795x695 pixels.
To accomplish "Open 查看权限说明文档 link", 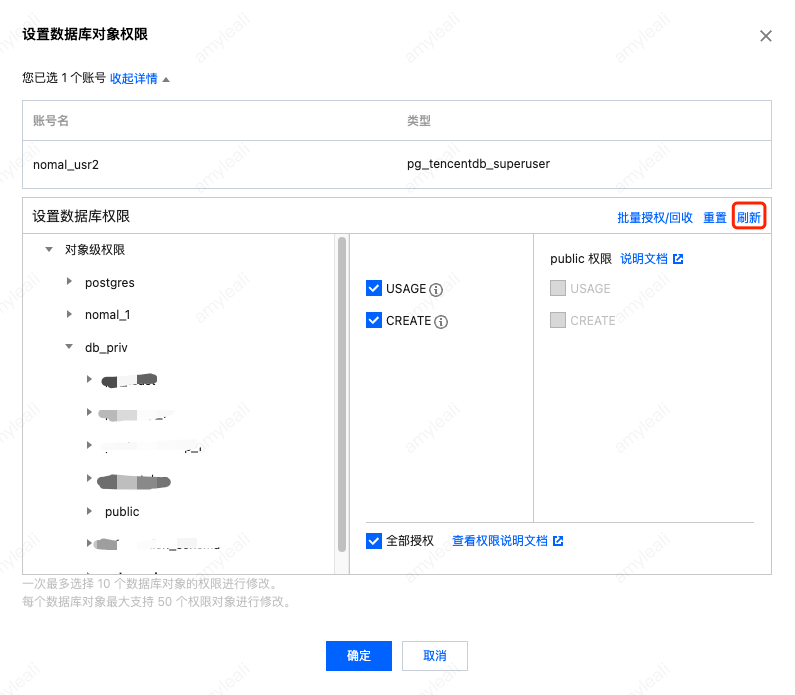I will click(500, 541).
